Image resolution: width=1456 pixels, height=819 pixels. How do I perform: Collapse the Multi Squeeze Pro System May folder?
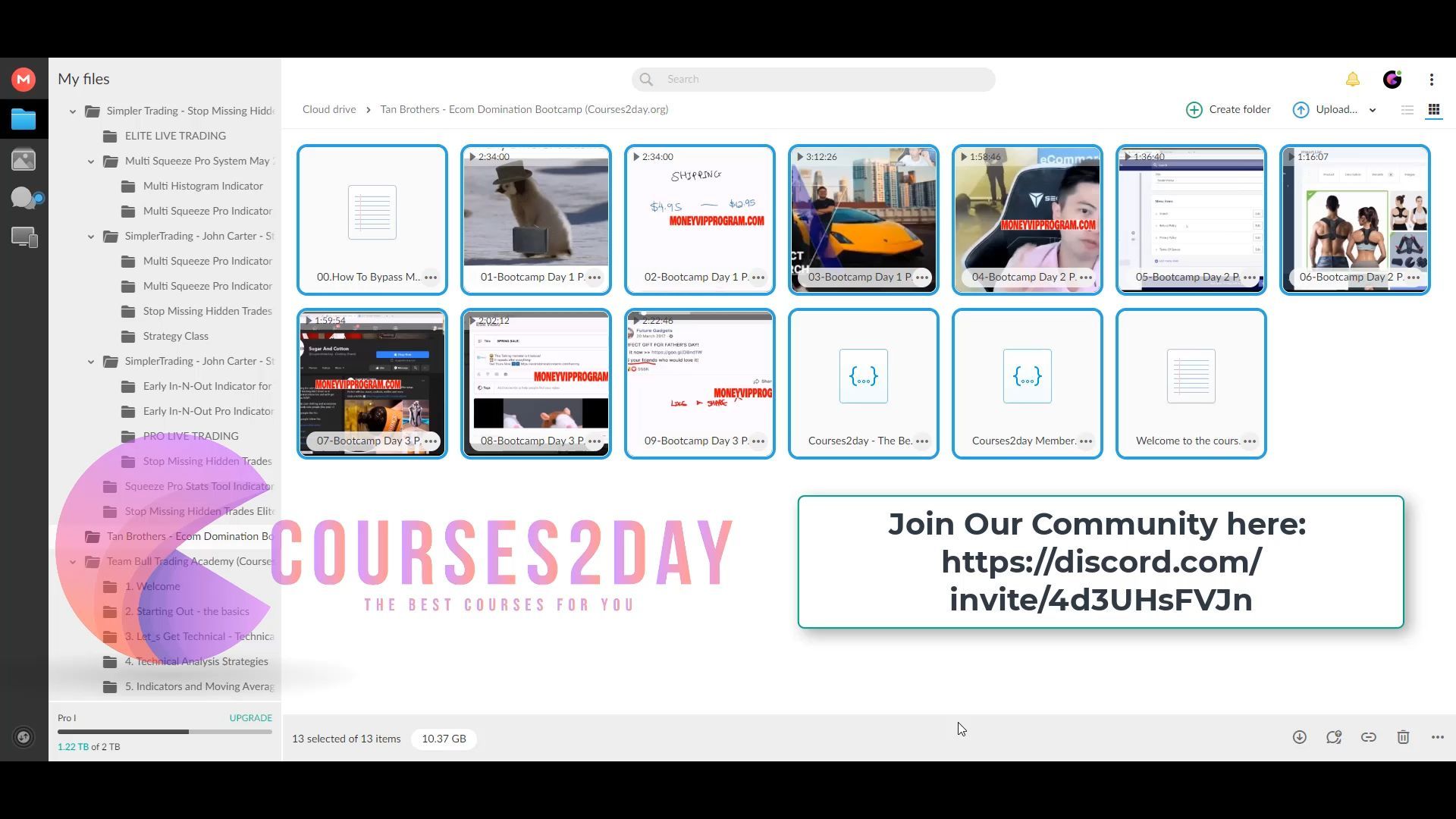(x=91, y=162)
